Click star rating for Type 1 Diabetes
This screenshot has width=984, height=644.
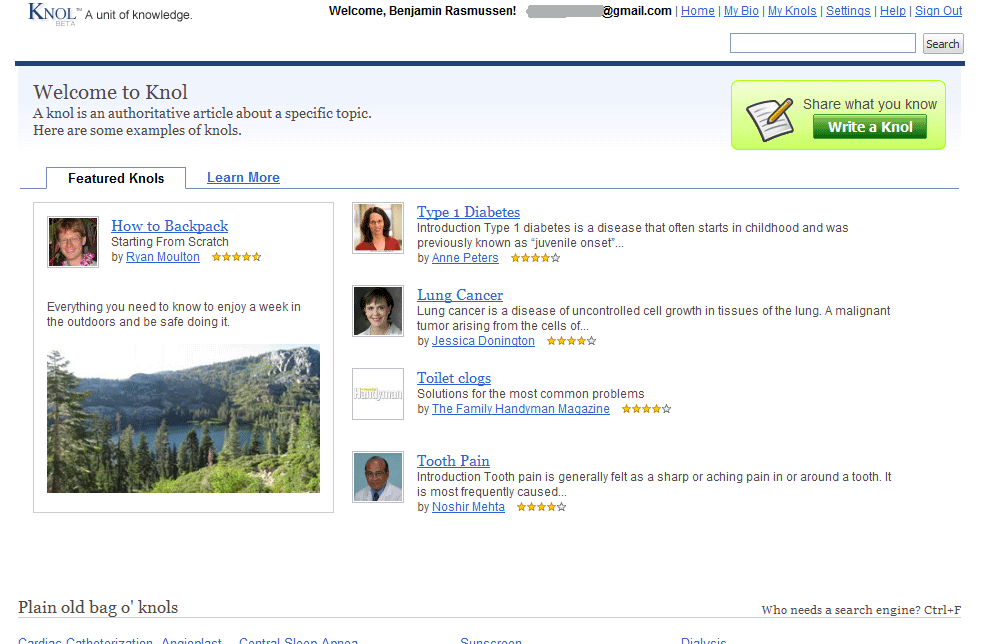tap(535, 258)
